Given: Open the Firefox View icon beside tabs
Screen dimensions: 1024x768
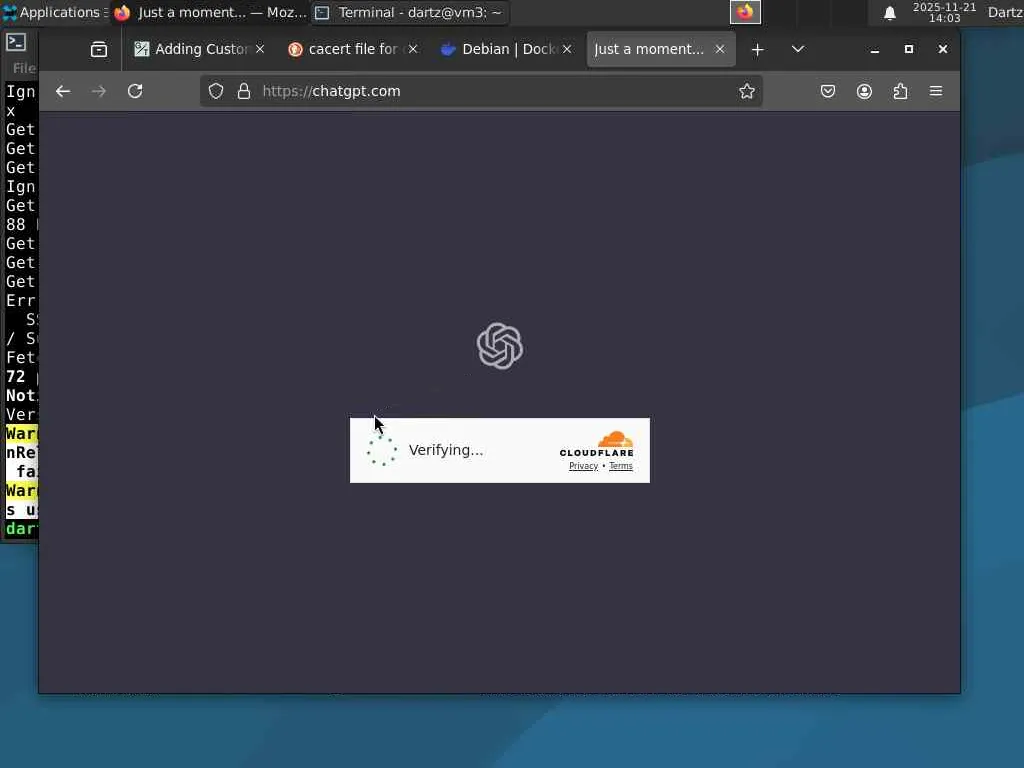Looking at the screenshot, I should tap(99, 50).
